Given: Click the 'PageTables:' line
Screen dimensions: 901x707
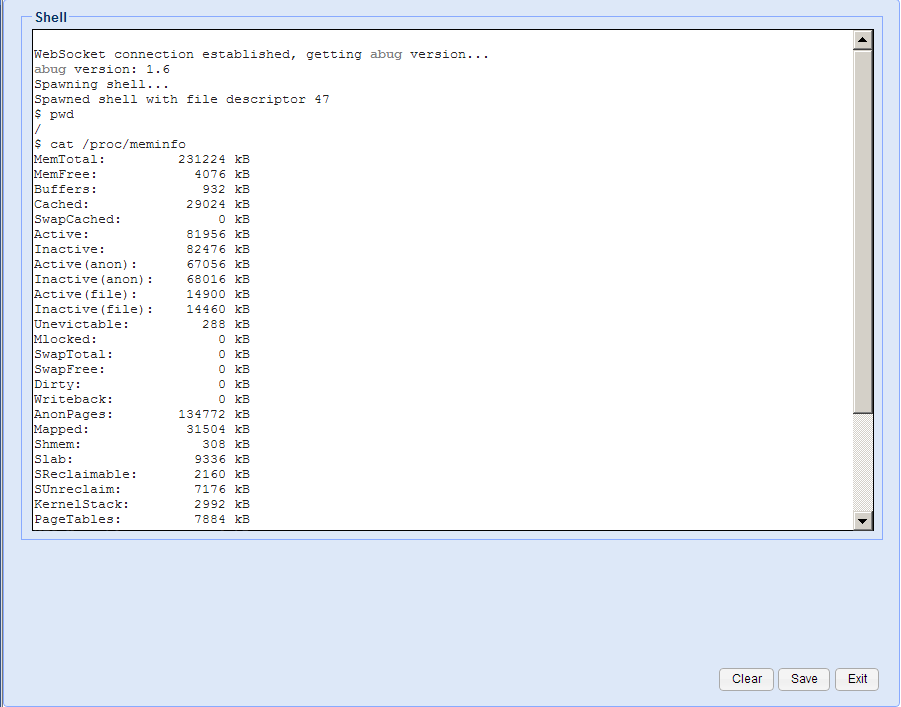Looking at the screenshot, I should point(142,519).
